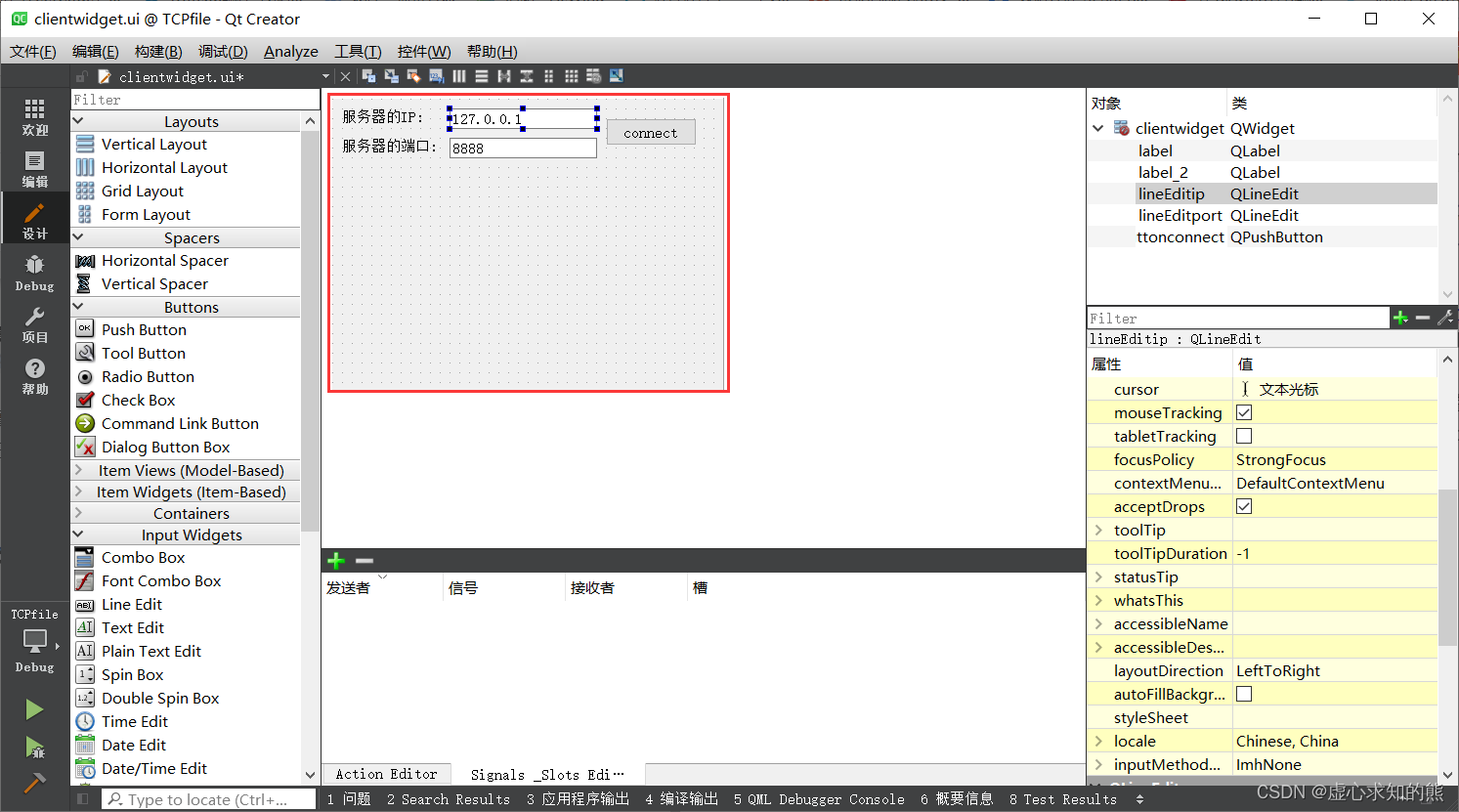
Task: Apply Lay Out Horizontally from toolbar
Action: click(458, 76)
